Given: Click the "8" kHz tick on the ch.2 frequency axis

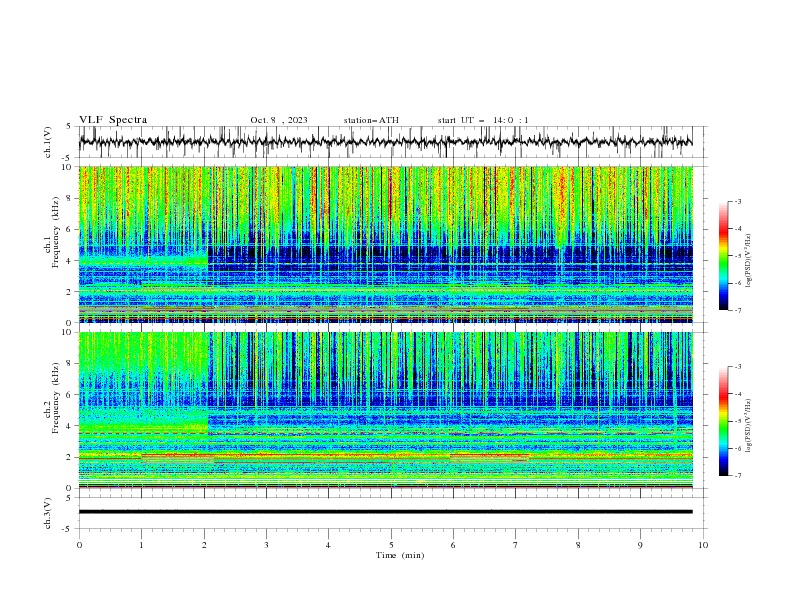Looking at the screenshot, I should click(71, 364).
